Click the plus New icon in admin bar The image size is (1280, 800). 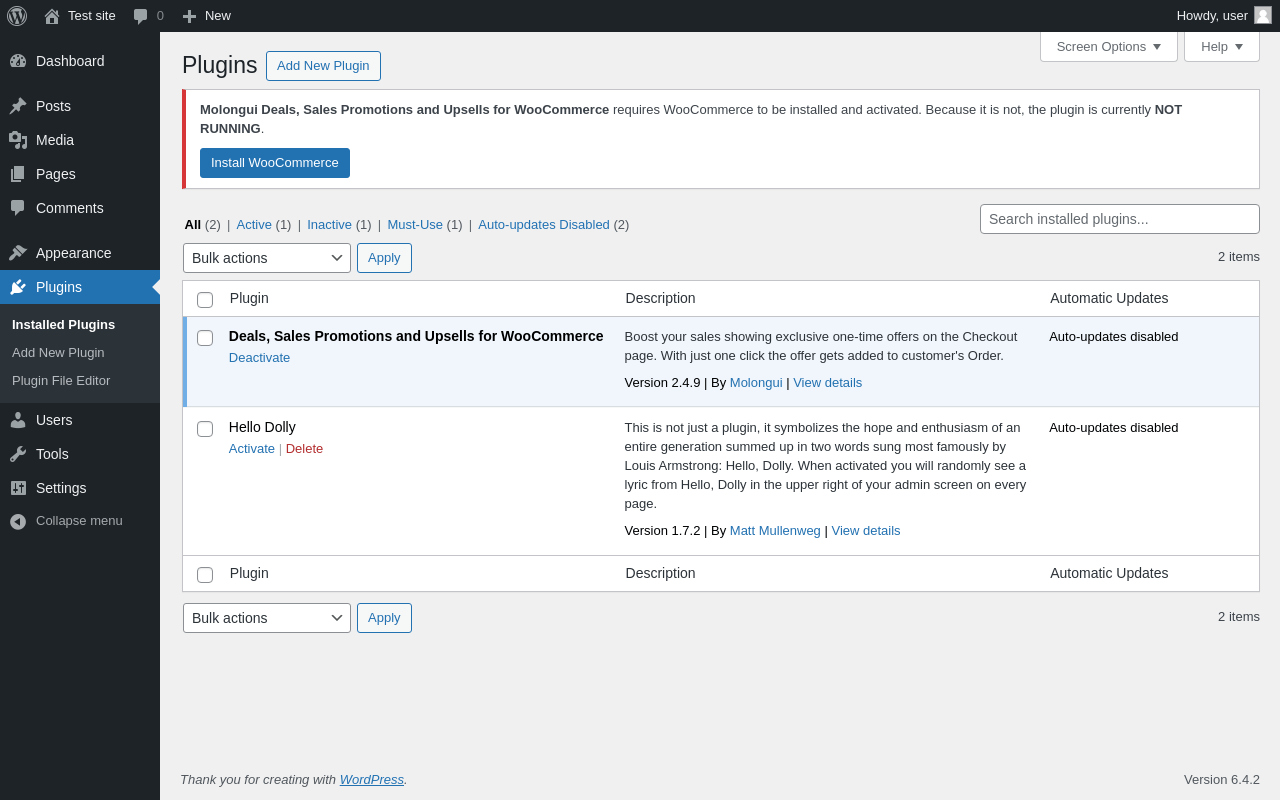(x=189, y=16)
